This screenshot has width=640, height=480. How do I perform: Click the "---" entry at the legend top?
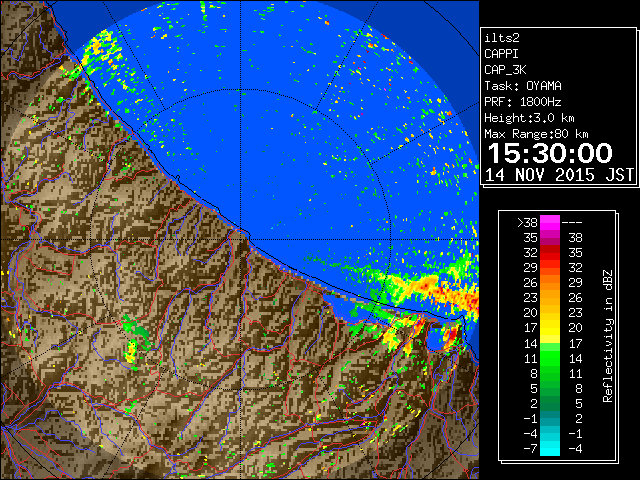[572, 222]
